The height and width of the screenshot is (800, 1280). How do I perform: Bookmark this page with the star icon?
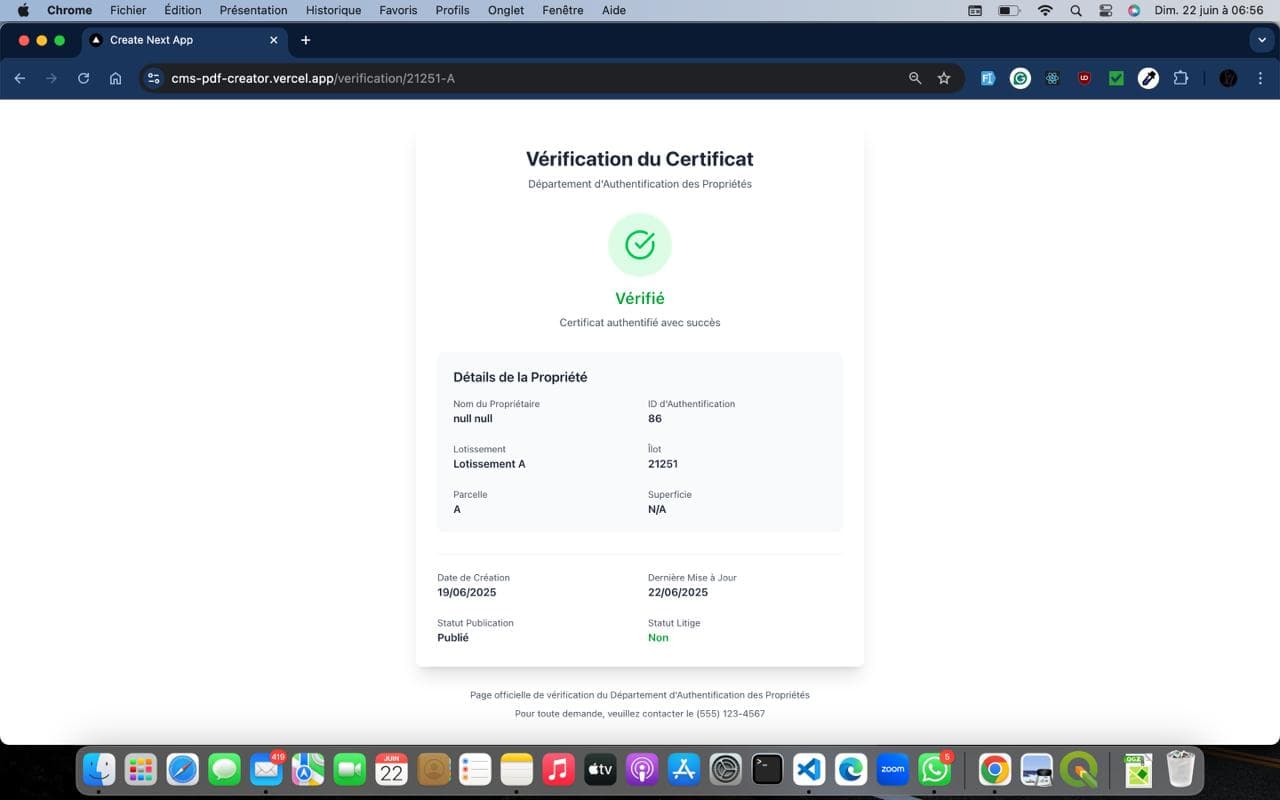(x=943, y=78)
